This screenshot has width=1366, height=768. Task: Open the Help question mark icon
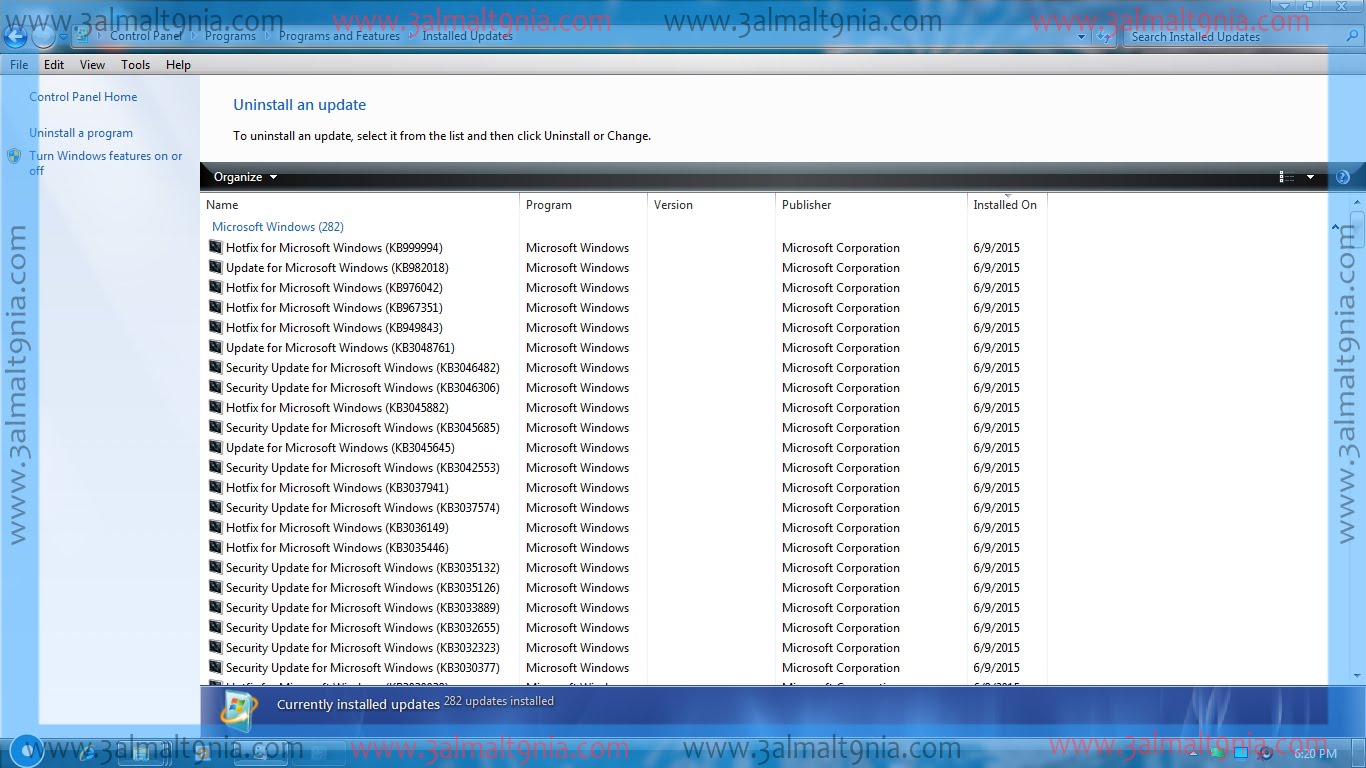(x=1343, y=177)
